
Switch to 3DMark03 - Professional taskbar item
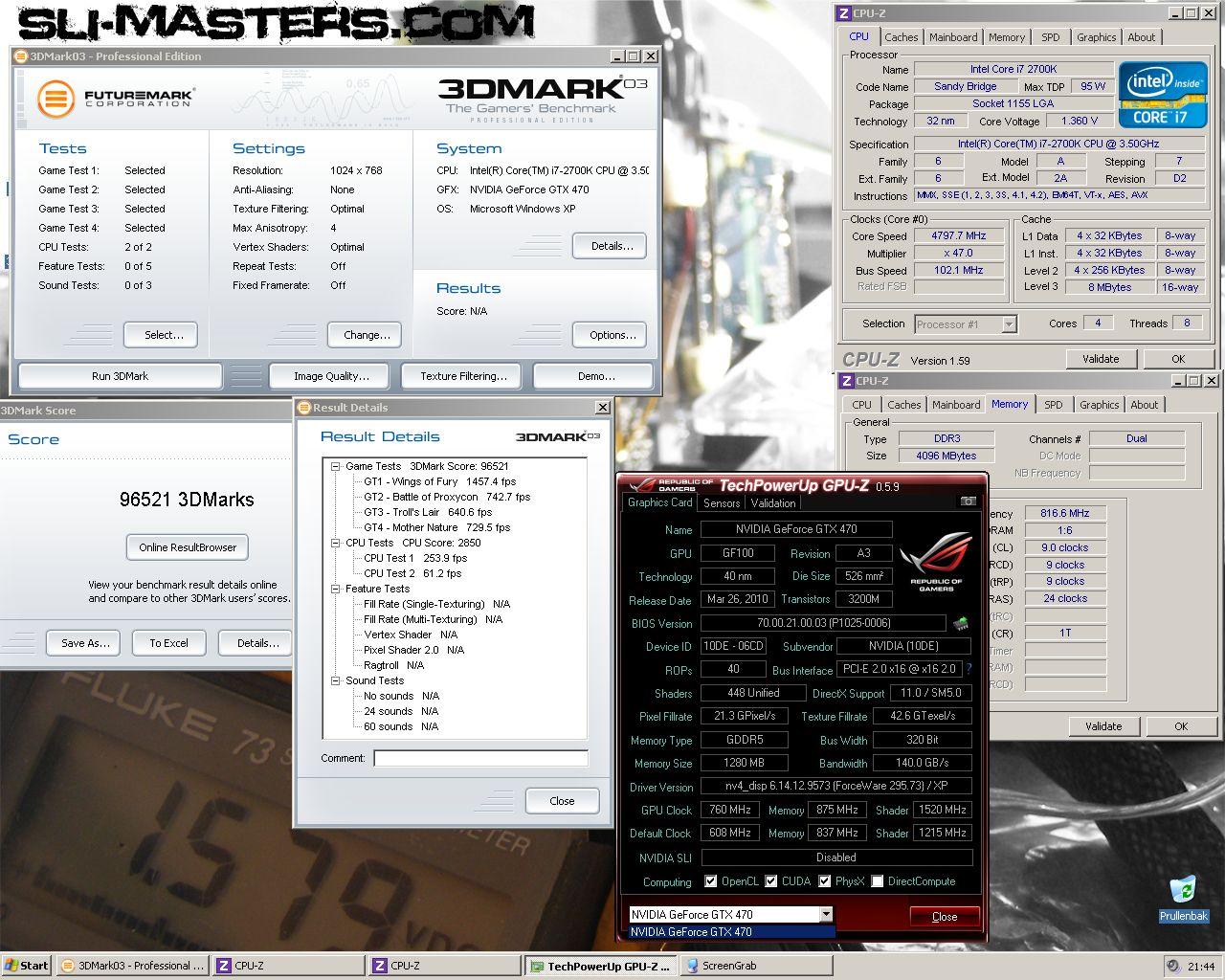pos(133,966)
